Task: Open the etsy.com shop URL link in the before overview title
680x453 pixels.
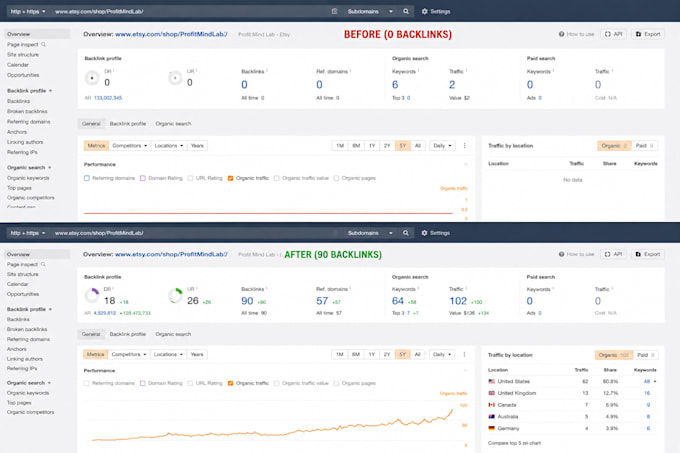Action: (x=171, y=34)
